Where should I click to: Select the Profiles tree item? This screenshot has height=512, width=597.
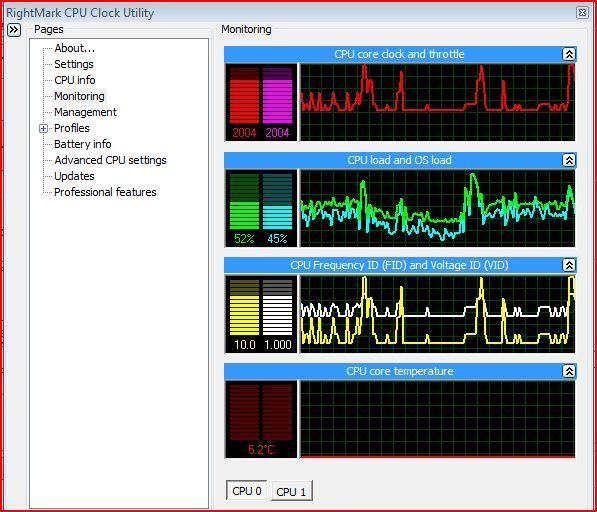tap(72, 128)
